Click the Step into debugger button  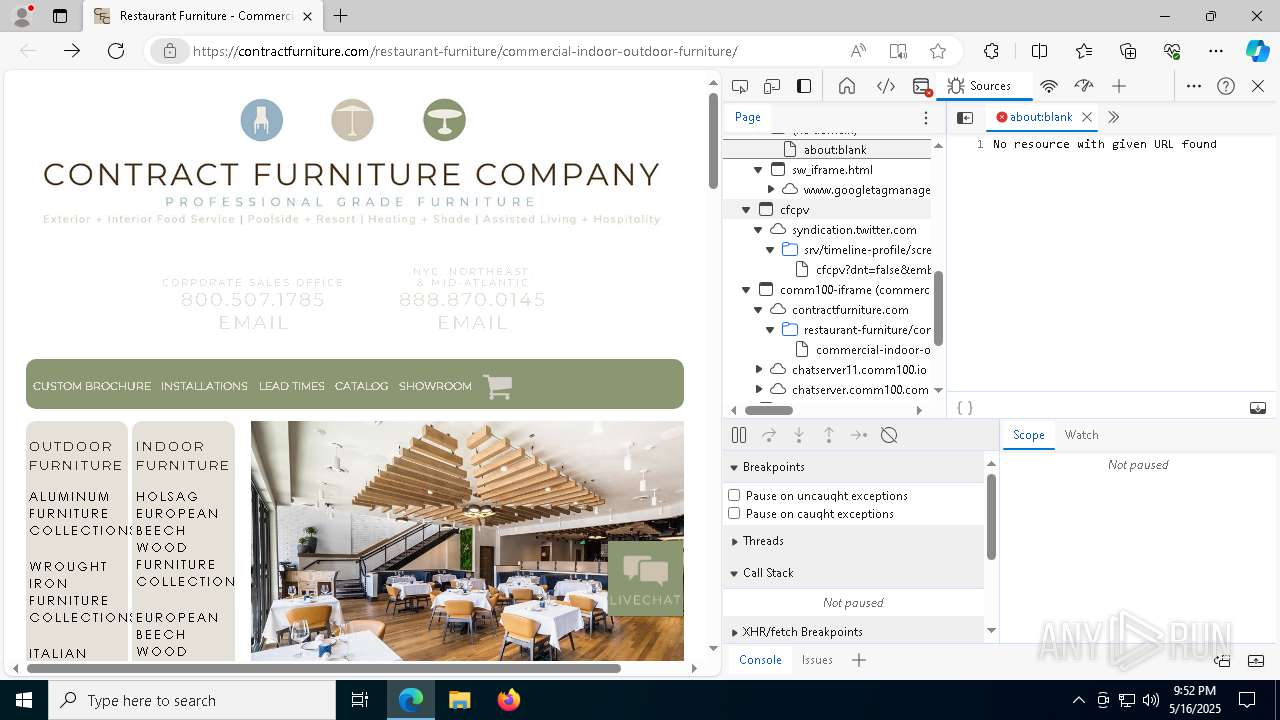799,435
